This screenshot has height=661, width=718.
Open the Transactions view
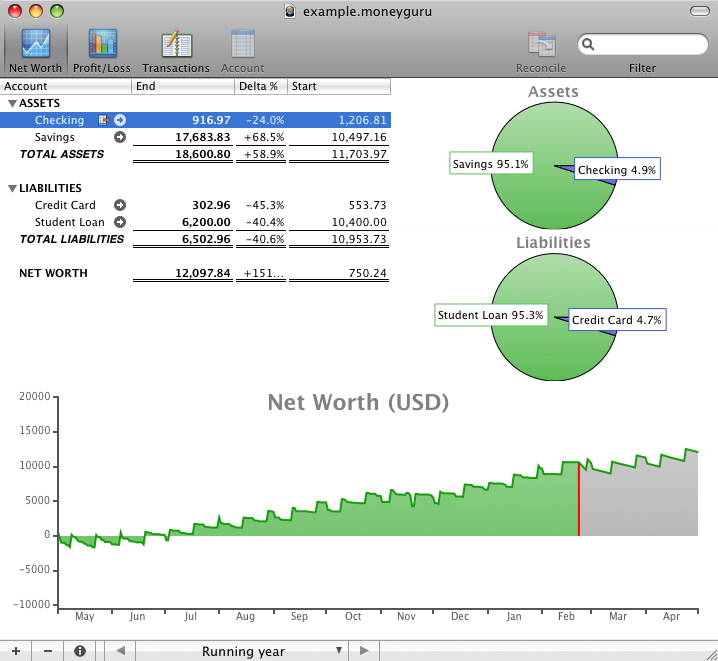[176, 50]
